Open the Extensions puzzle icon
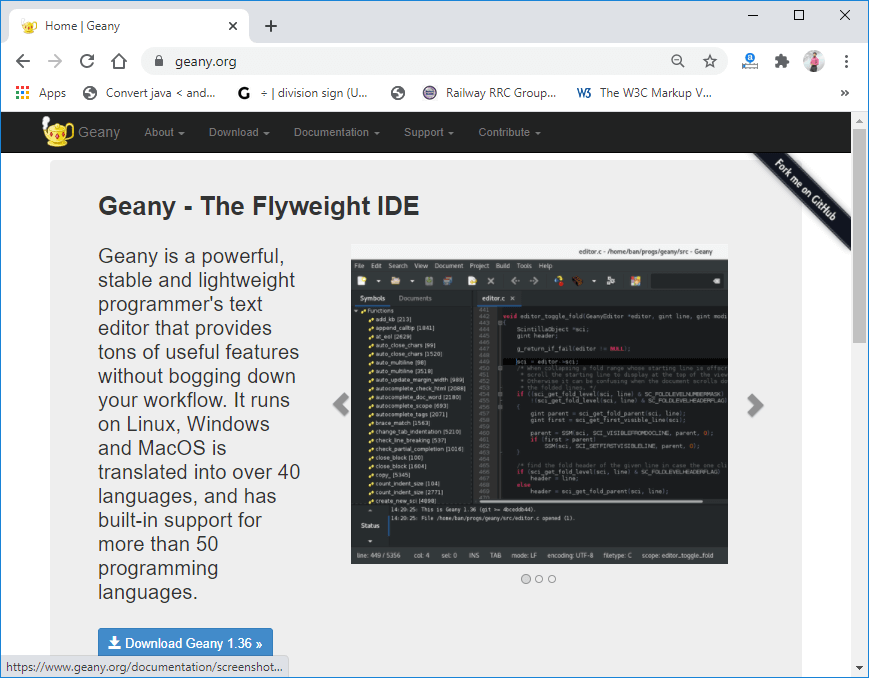This screenshot has width=869, height=678. pos(781,61)
